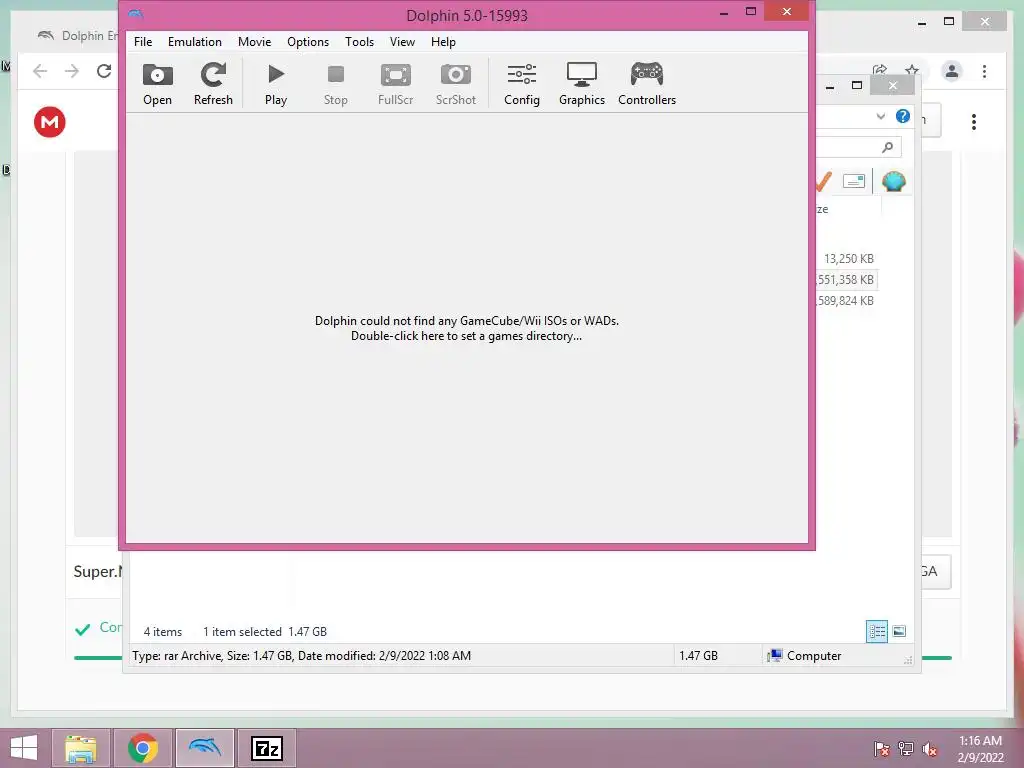Expand the Explorer ribbon chevron
This screenshot has width=1024, height=768.
tap(880, 116)
